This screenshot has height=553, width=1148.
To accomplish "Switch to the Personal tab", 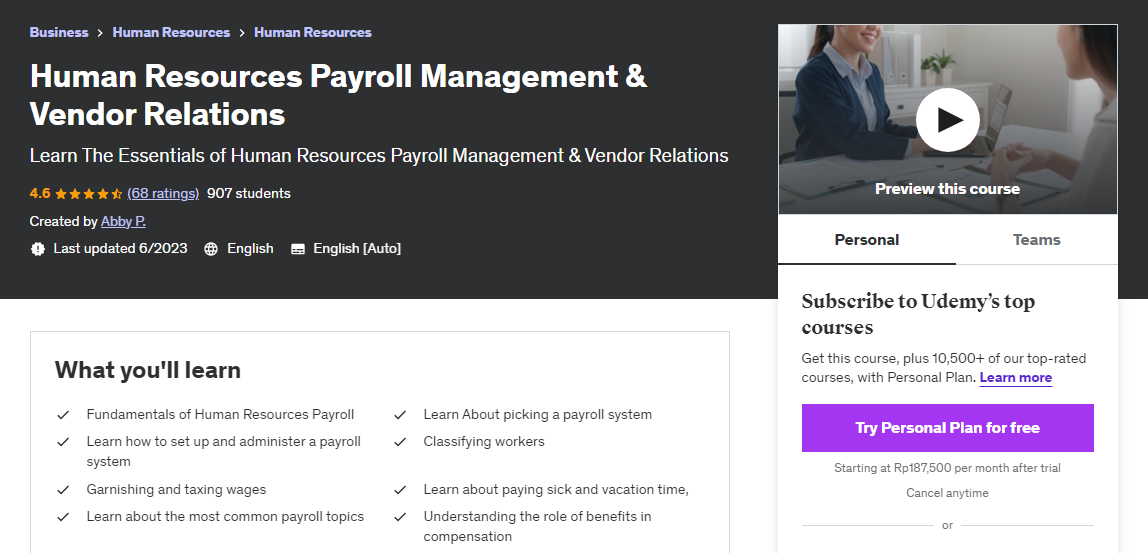I will pyautogui.click(x=867, y=240).
